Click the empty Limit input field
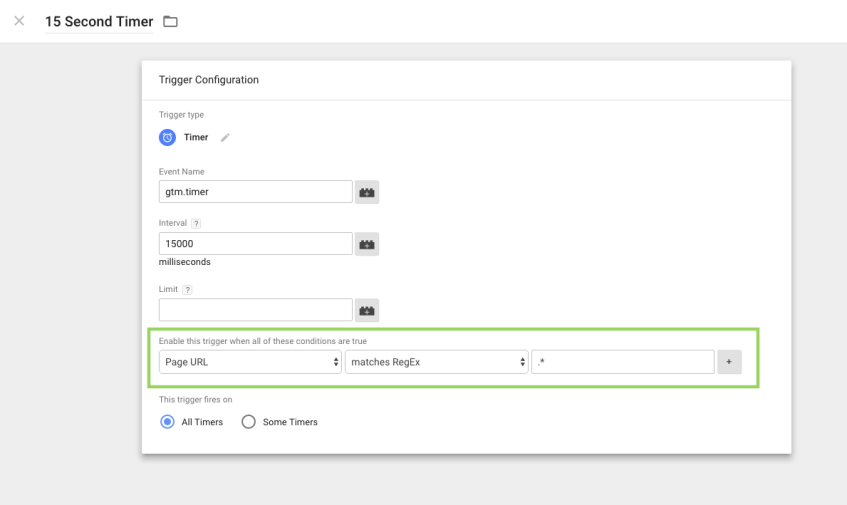The image size is (847, 505). [x=255, y=310]
